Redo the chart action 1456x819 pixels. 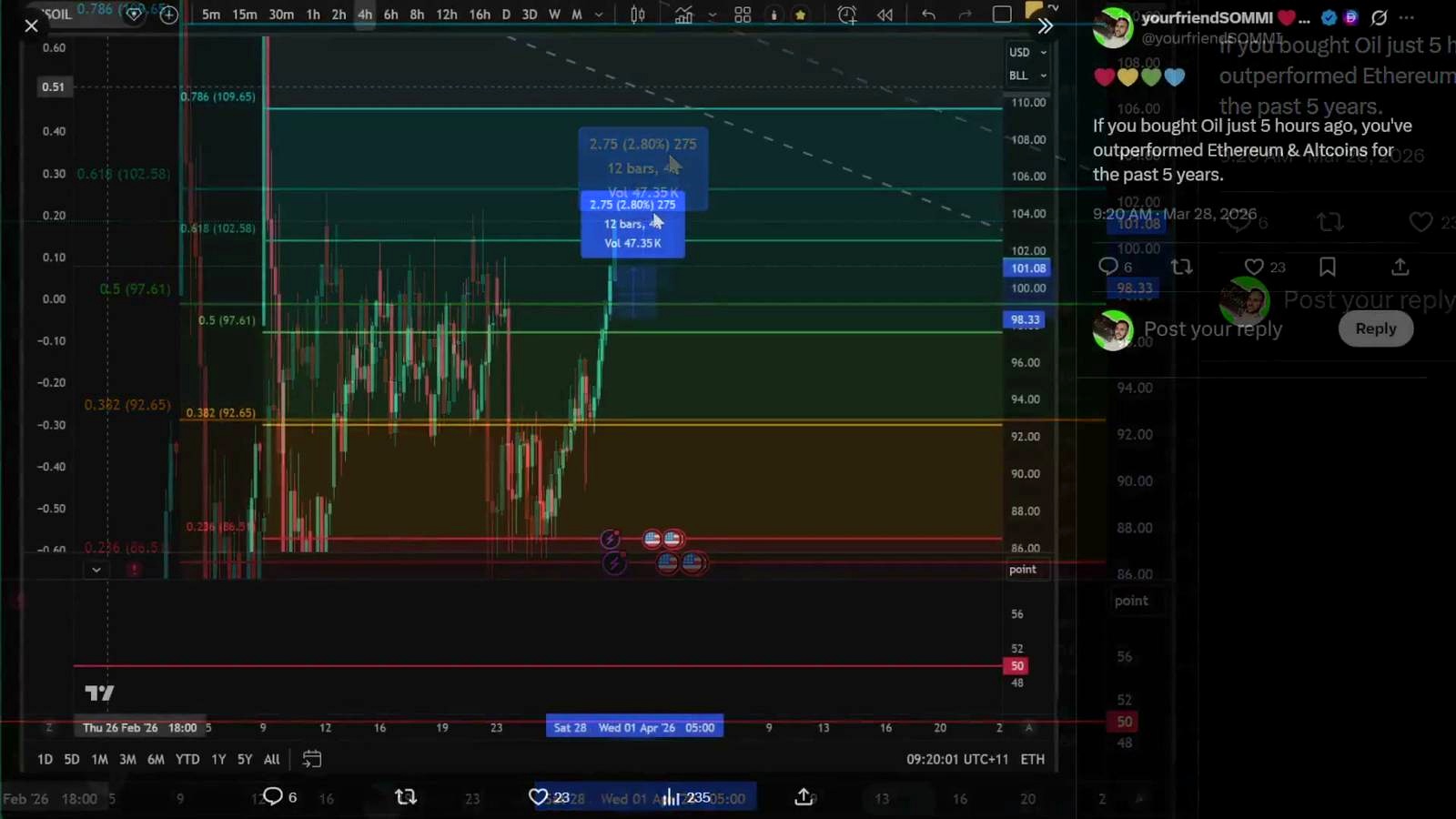[966, 15]
